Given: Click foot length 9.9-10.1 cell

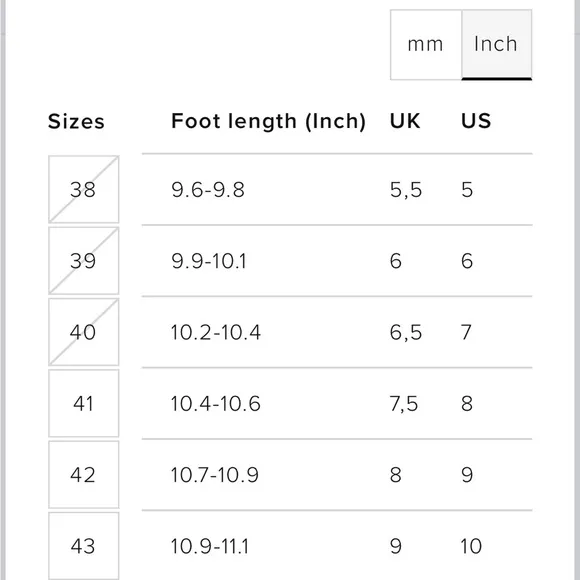Looking at the screenshot, I should pos(209,261).
